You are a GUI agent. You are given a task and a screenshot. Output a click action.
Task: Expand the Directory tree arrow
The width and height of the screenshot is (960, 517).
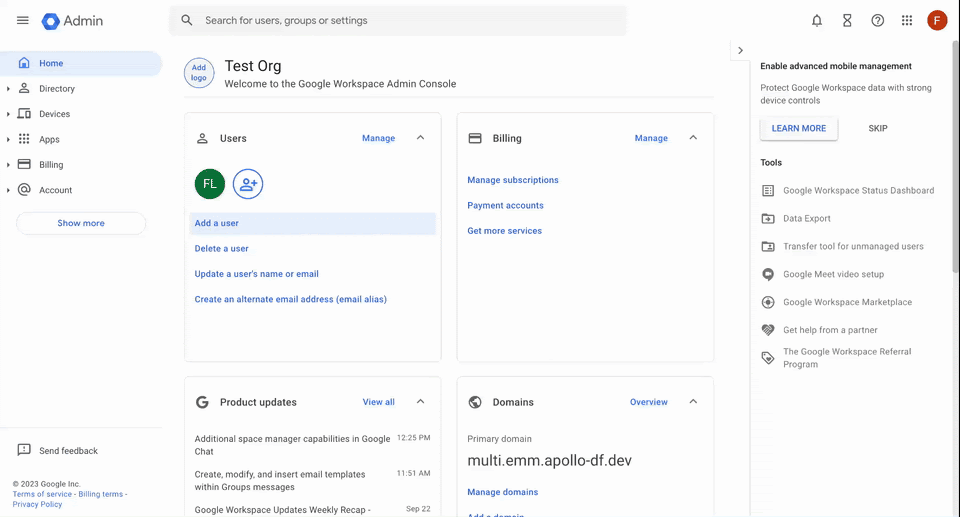[8, 89]
